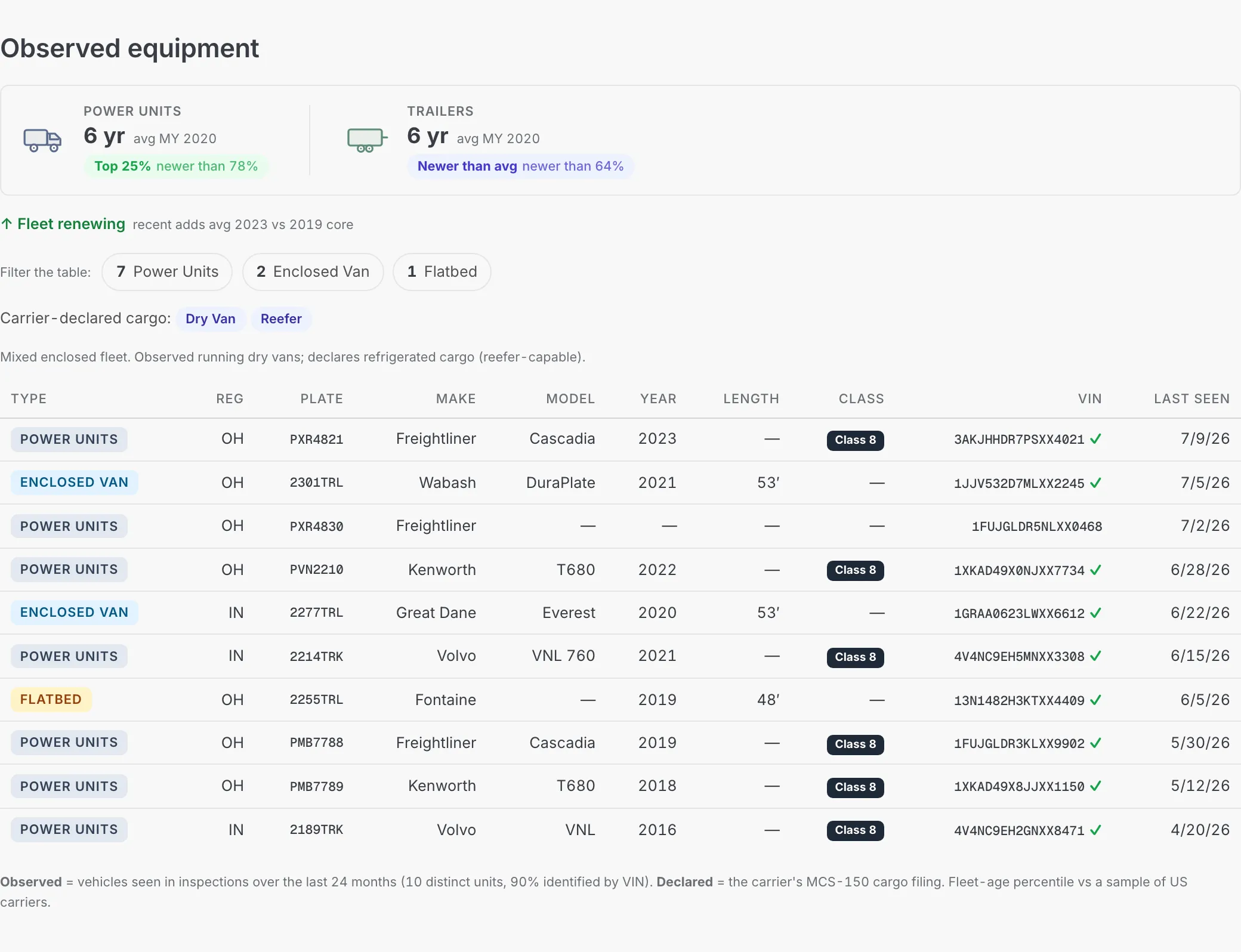This screenshot has height=952, width=1241.
Task: Click last seen date 5/30/26
Action: (1200, 743)
